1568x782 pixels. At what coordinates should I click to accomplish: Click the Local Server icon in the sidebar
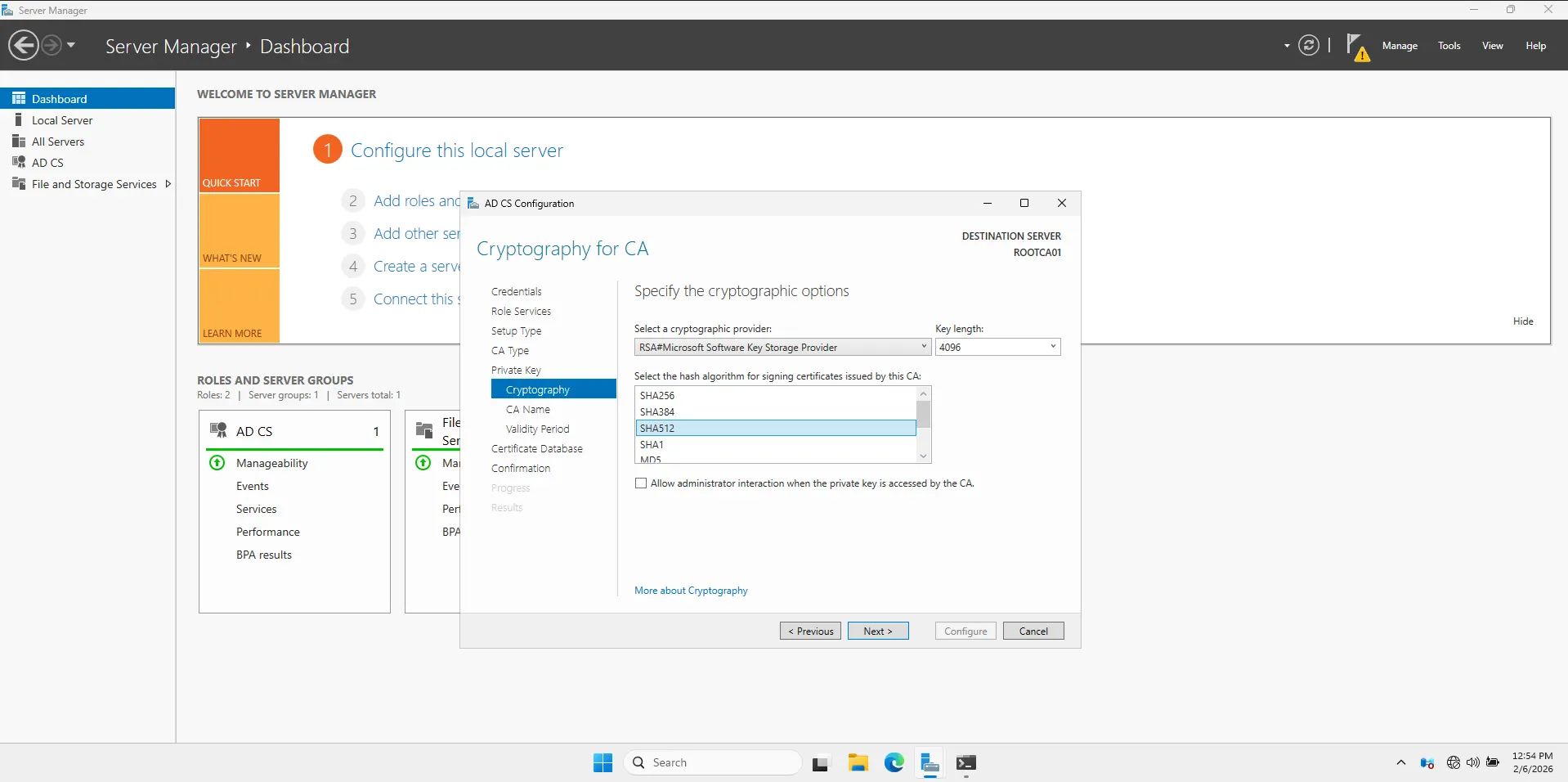coord(19,119)
